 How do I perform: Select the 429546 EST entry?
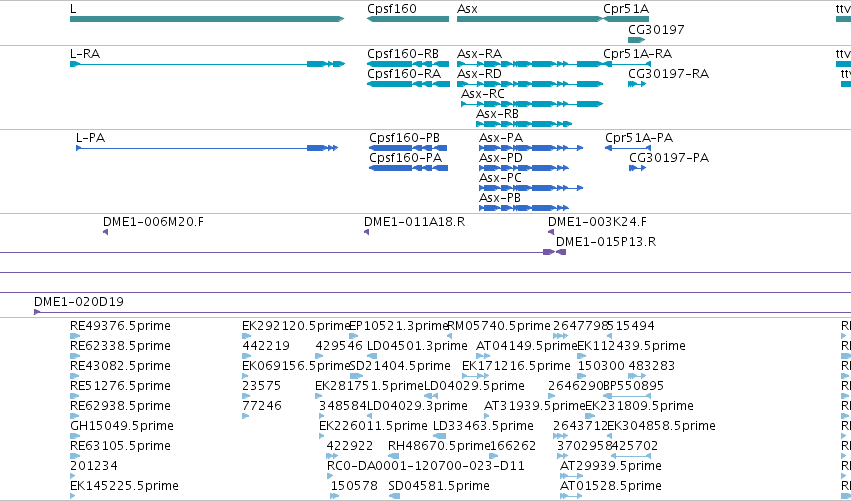pyautogui.click(x=319, y=356)
